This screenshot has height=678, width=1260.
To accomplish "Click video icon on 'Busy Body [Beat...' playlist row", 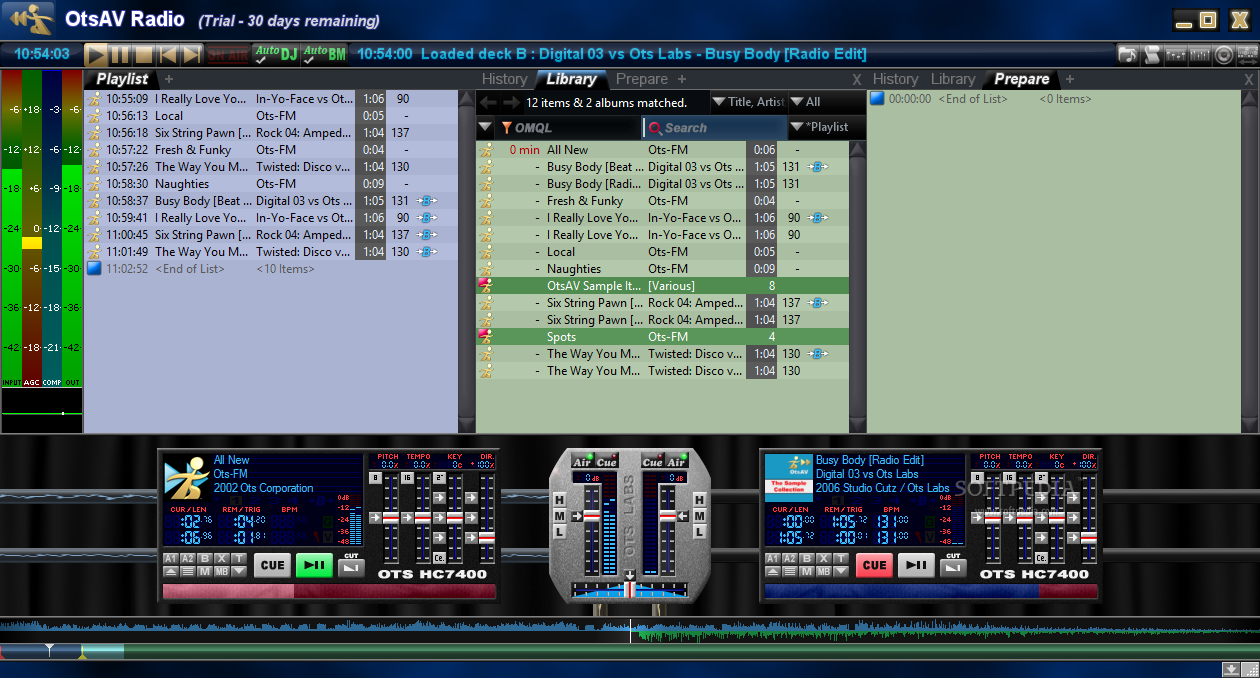I will pyautogui.click(x=426, y=201).
